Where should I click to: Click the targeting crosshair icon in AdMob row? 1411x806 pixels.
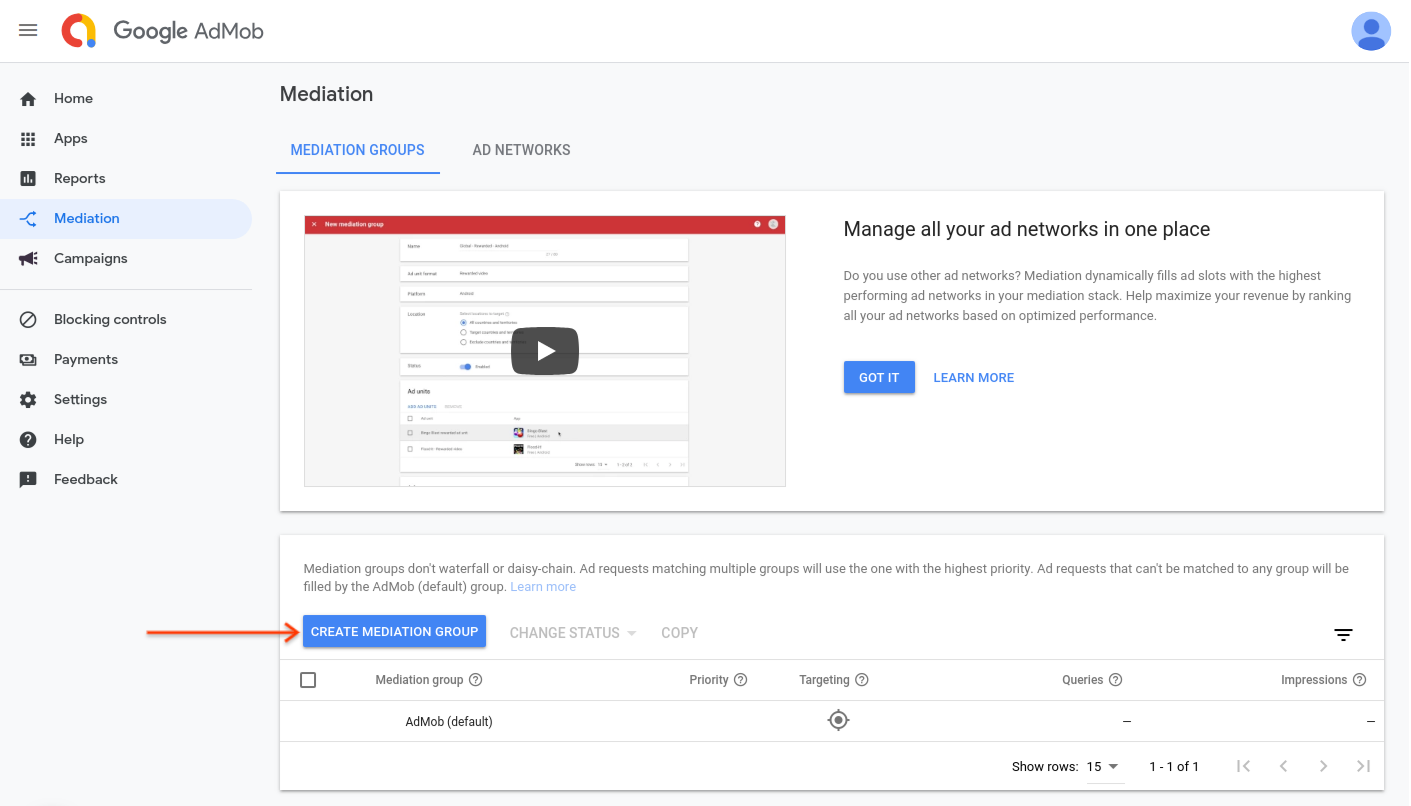point(838,720)
